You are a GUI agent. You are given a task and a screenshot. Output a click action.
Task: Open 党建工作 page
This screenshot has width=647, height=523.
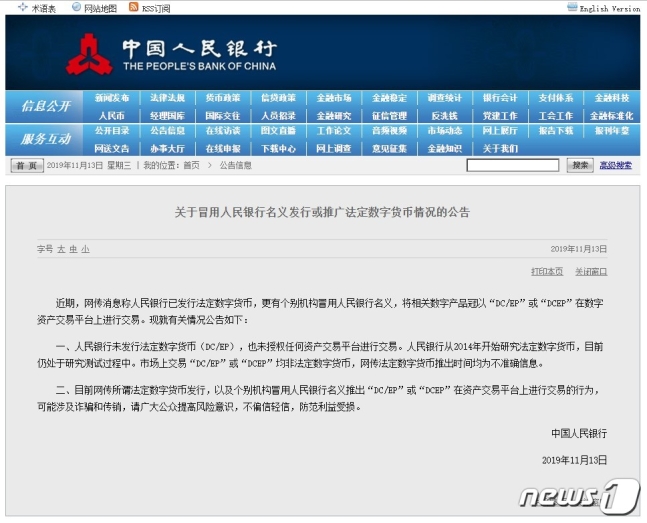[x=500, y=116]
